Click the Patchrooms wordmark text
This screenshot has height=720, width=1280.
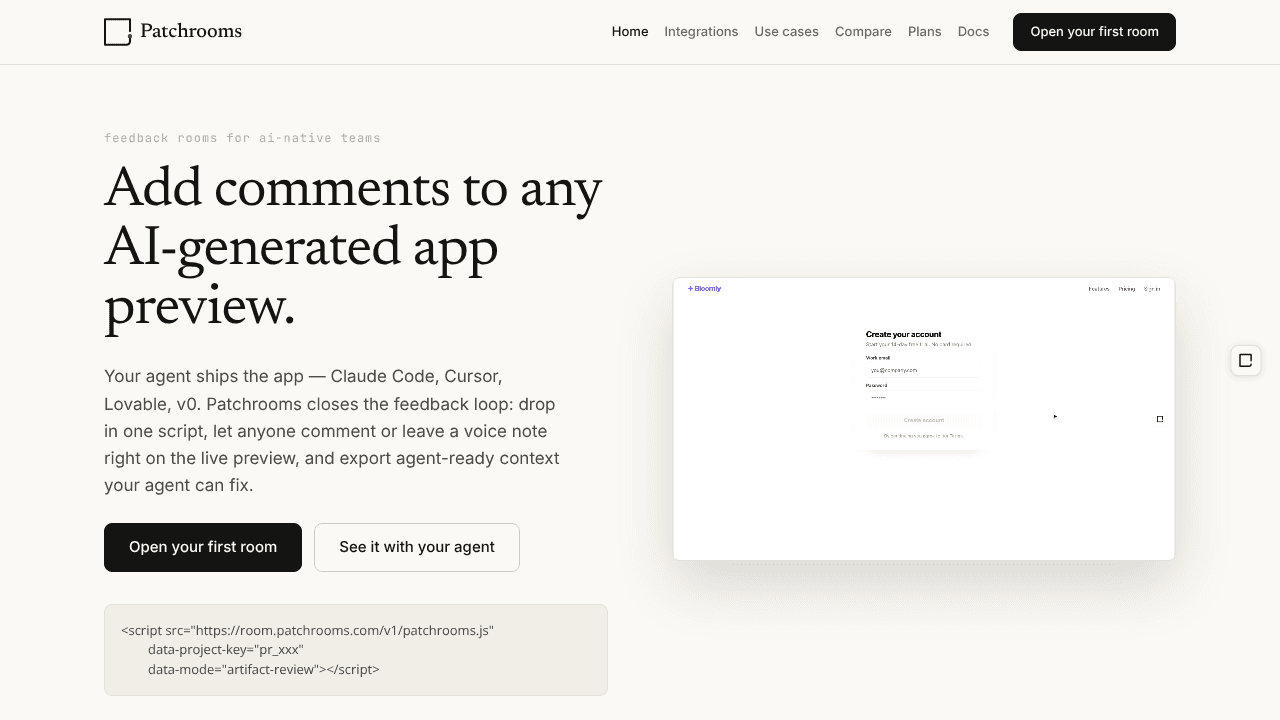coord(191,31)
